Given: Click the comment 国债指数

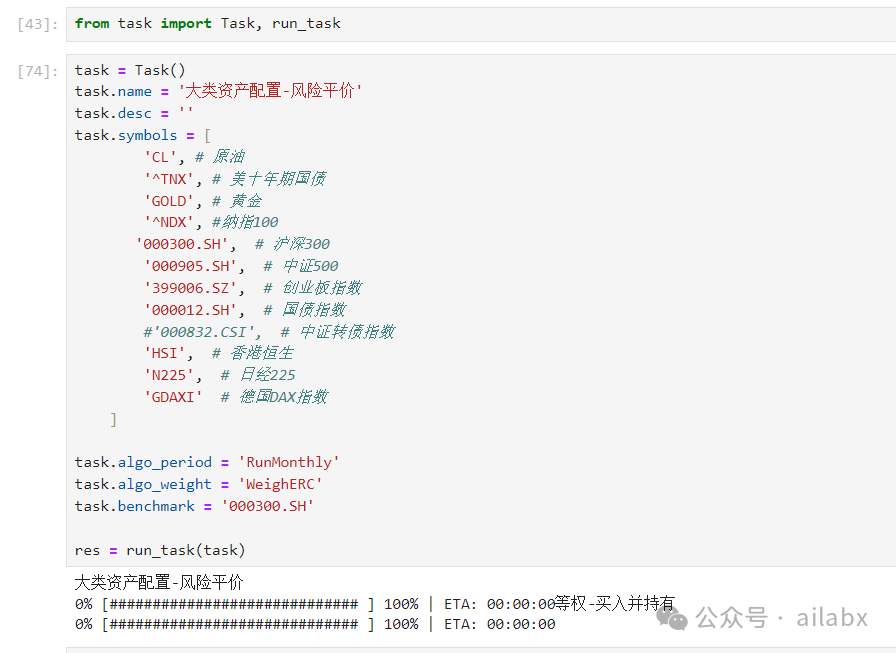Looking at the screenshot, I should tap(314, 310).
